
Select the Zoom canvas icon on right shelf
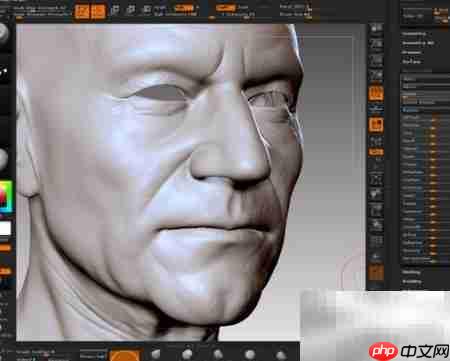coord(376,60)
